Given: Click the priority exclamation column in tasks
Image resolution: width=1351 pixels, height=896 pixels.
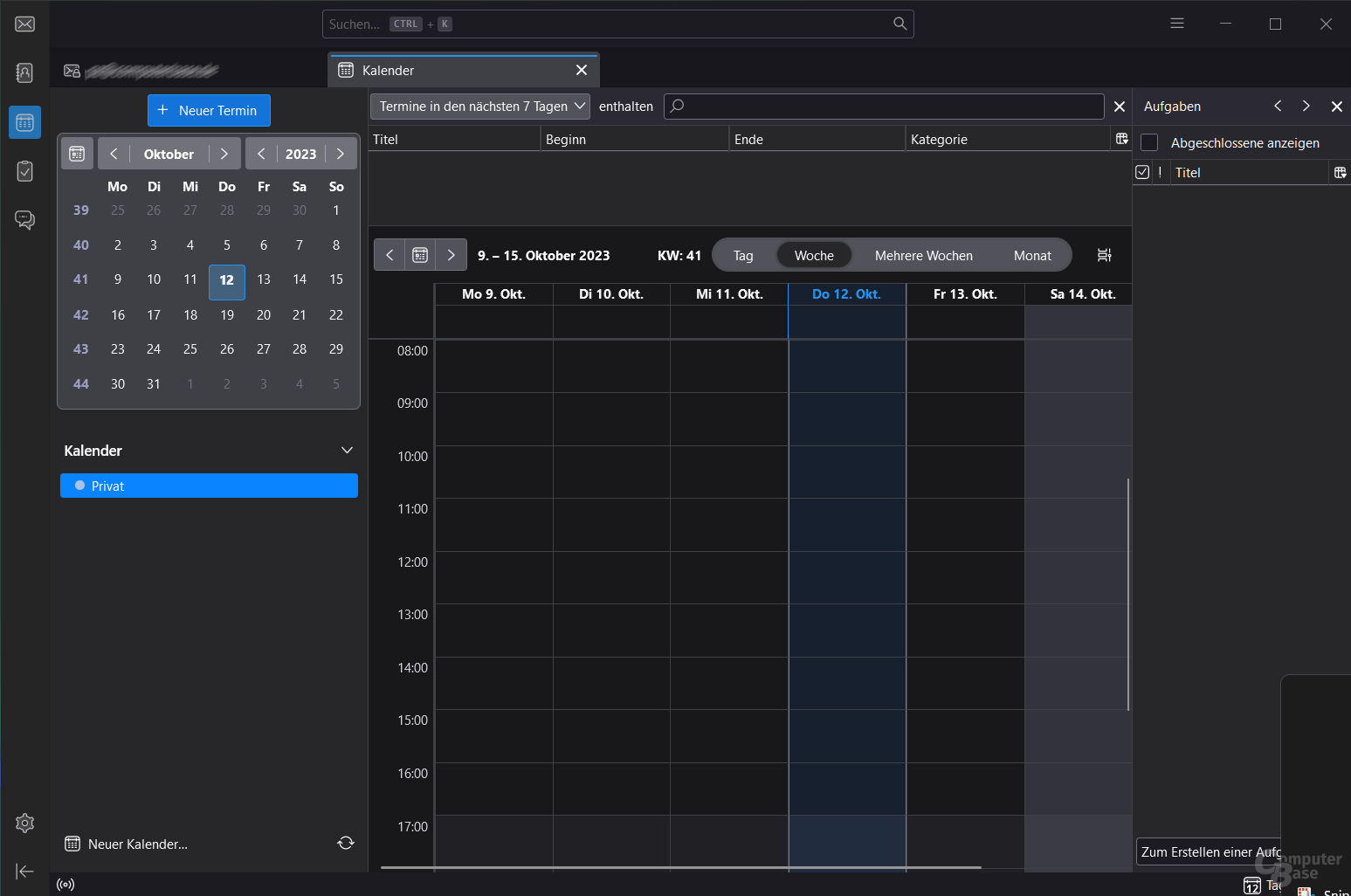Looking at the screenshot, I should 1161,172.
